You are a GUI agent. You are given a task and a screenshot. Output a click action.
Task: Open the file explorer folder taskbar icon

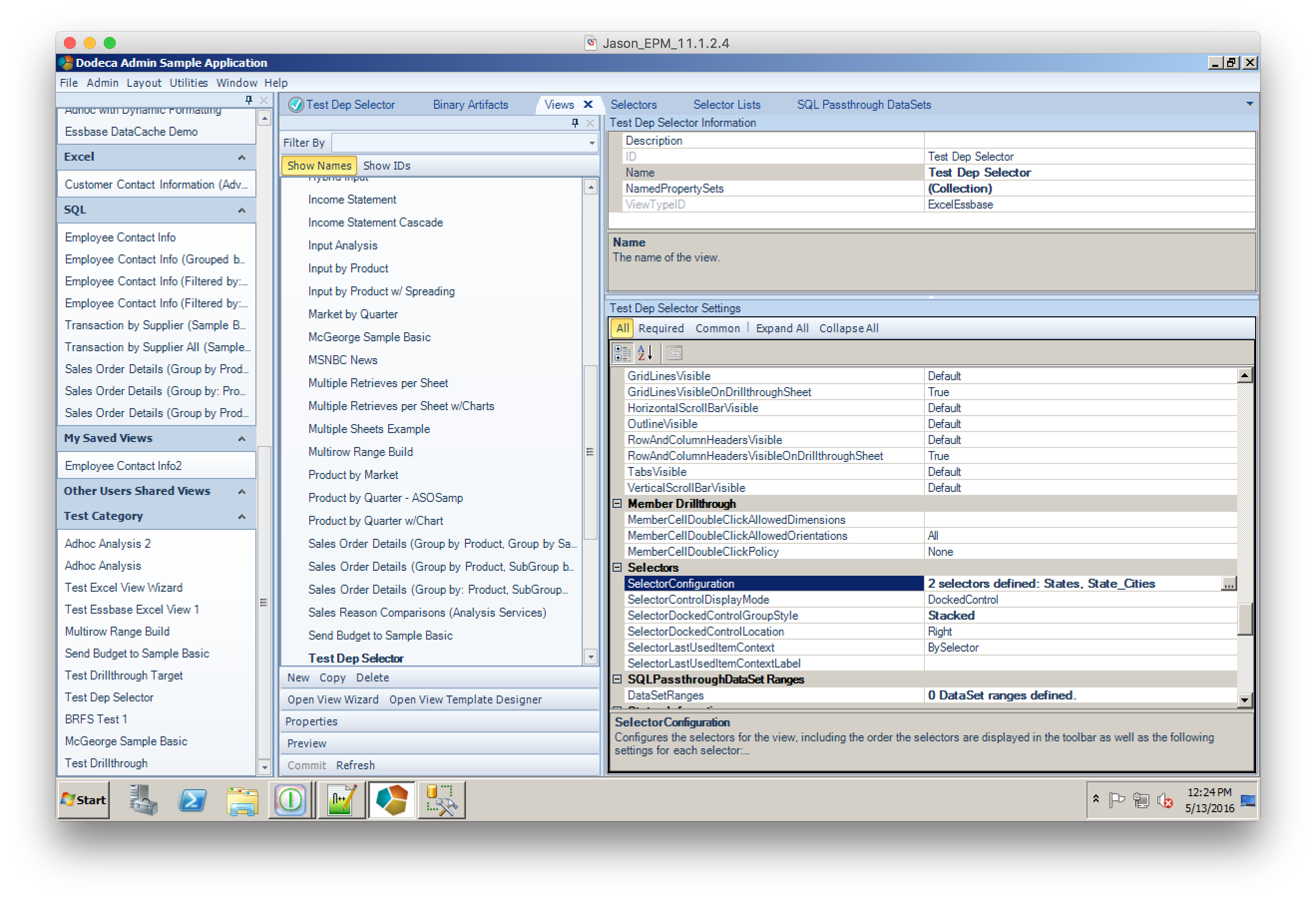(x=242, y=800)
